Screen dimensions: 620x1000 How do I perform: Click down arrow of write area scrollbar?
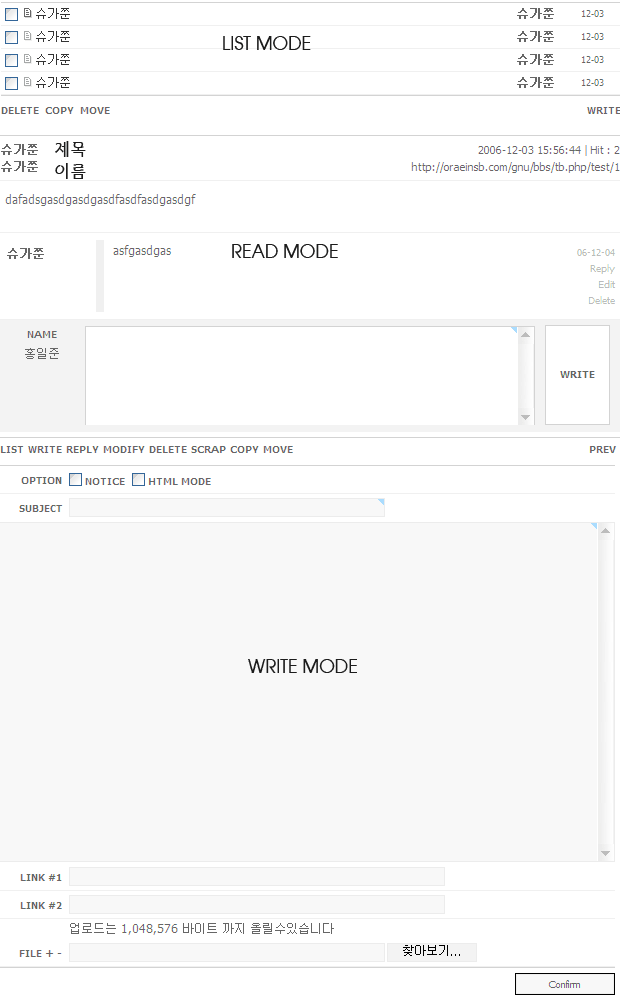(x=605, y=853)
